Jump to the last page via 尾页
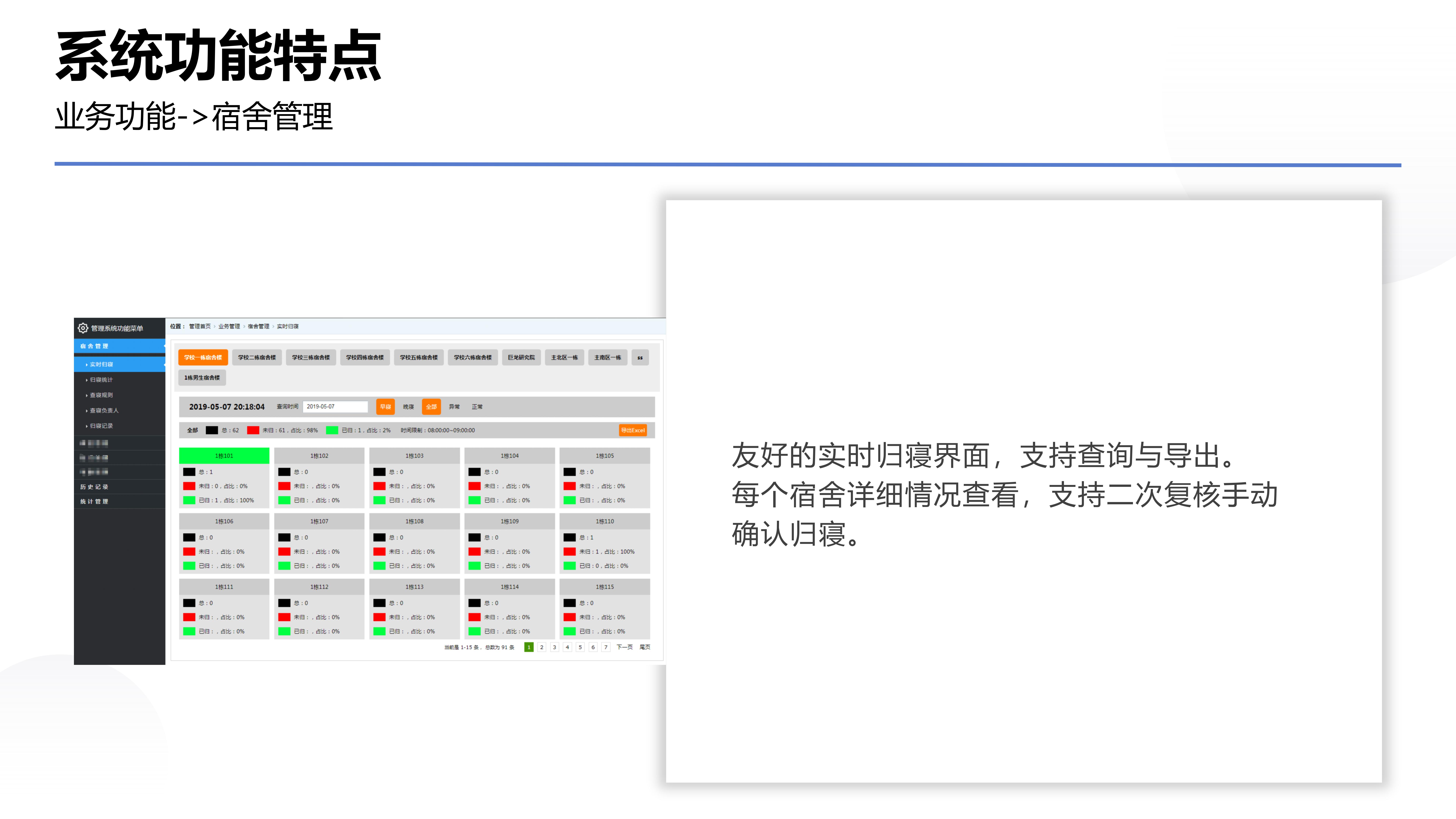 pyautogui.click(x=645, y=647)
